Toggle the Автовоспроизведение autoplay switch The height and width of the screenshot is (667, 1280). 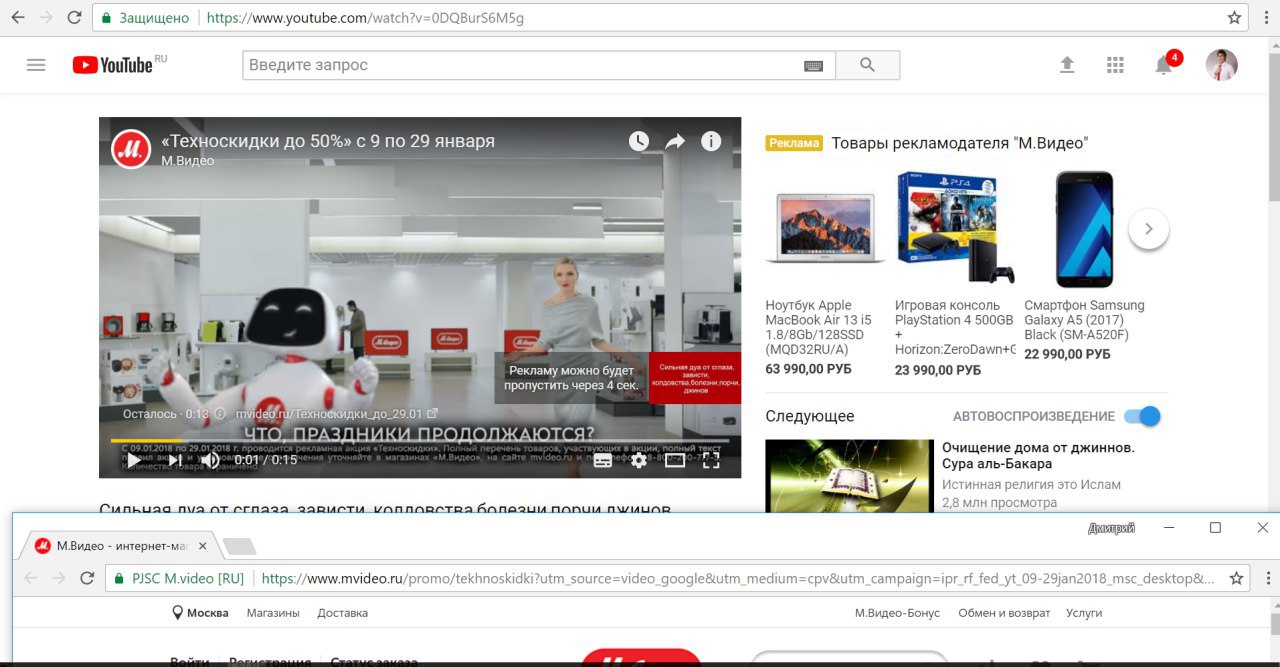(x=1142, y=416)
